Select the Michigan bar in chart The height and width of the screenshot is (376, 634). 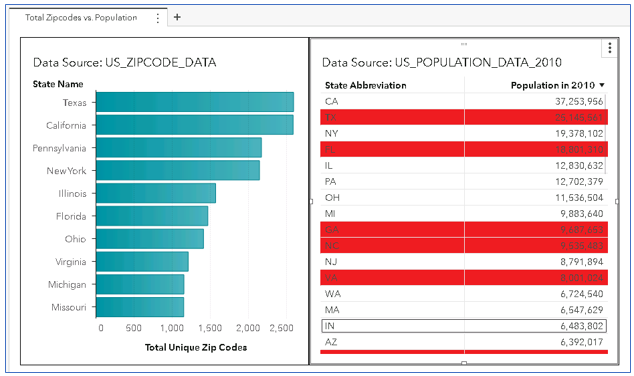[140, 284]
